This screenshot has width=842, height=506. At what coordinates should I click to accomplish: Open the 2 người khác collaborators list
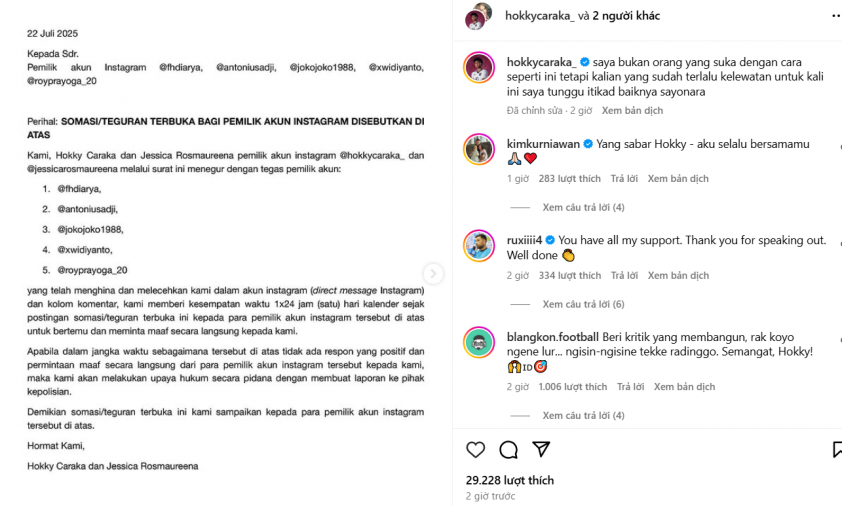click(x=626, y=16)
